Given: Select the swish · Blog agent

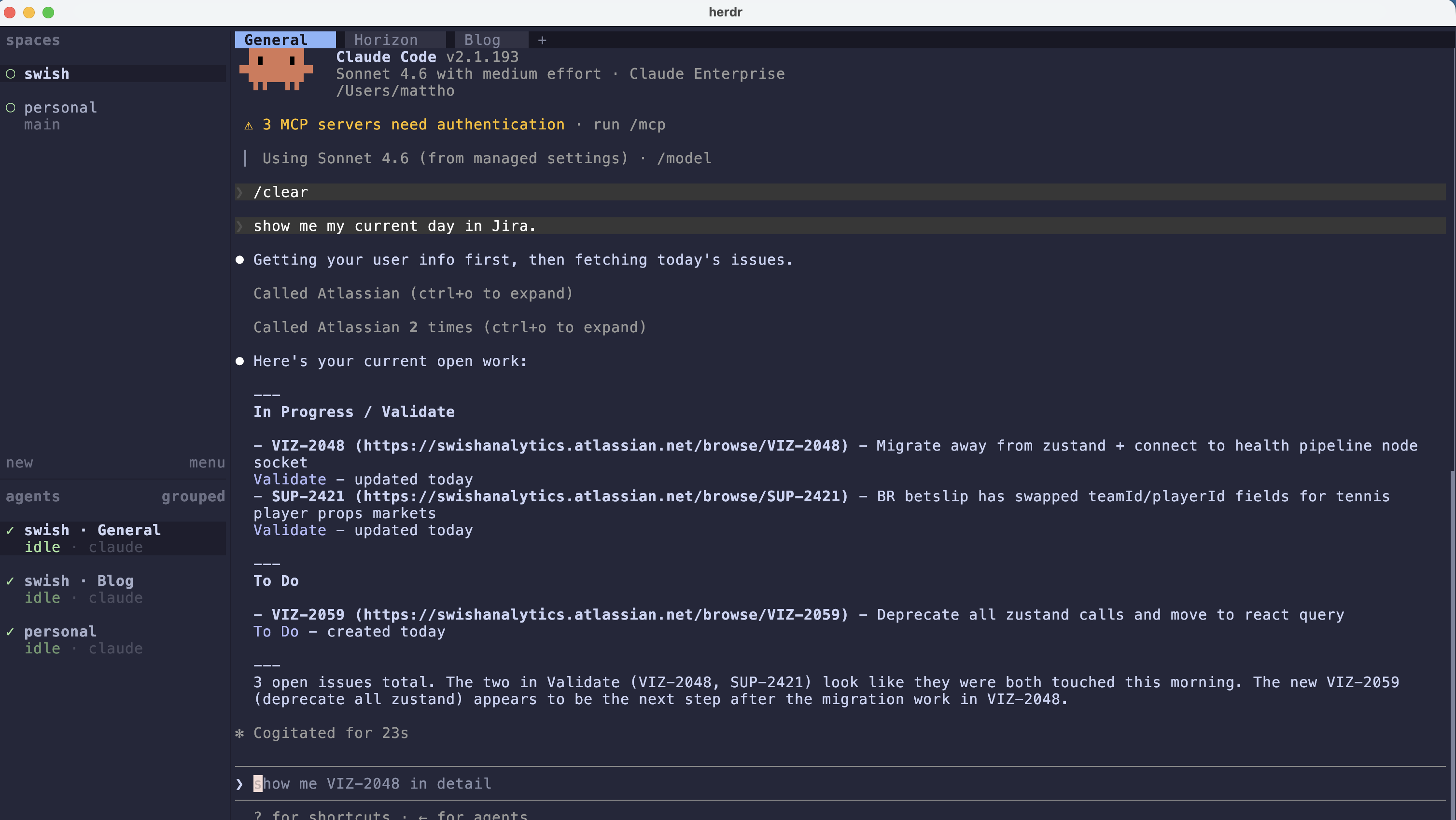Looking at the screenshot, I should pyautogui.click(x=113, y=589).
